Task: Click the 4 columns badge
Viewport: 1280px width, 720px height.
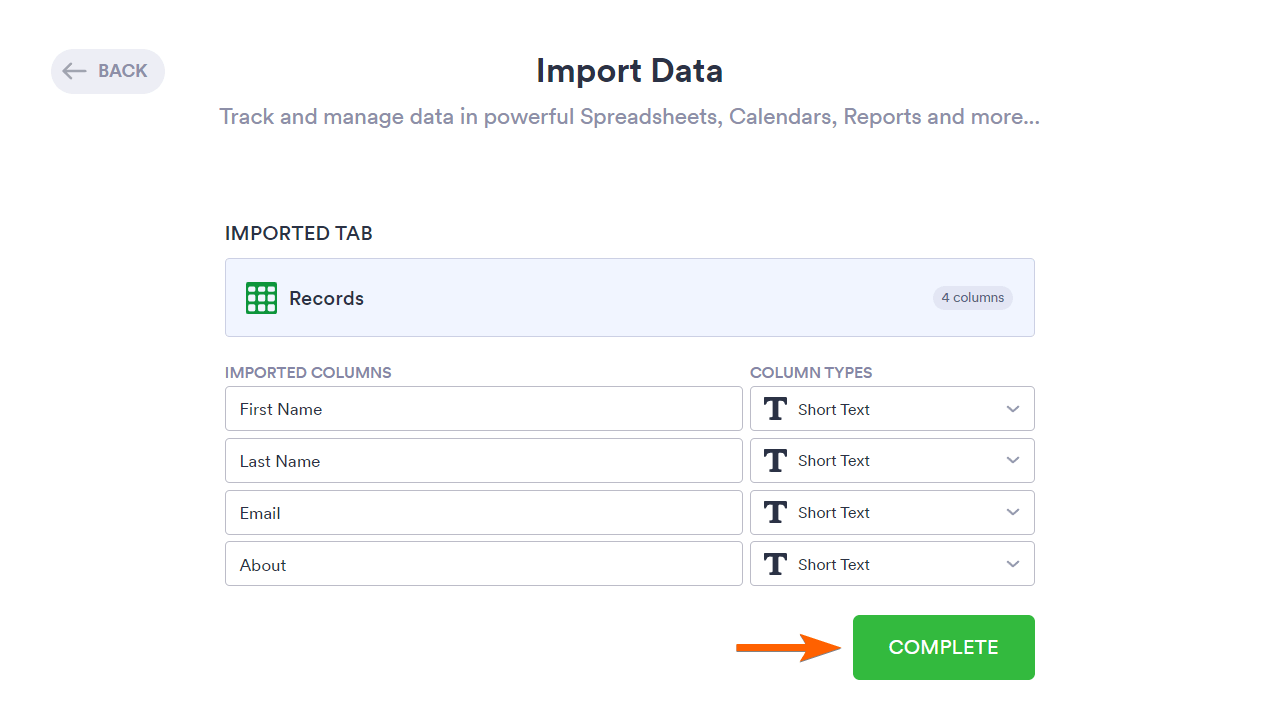Action: pos(972,298)
